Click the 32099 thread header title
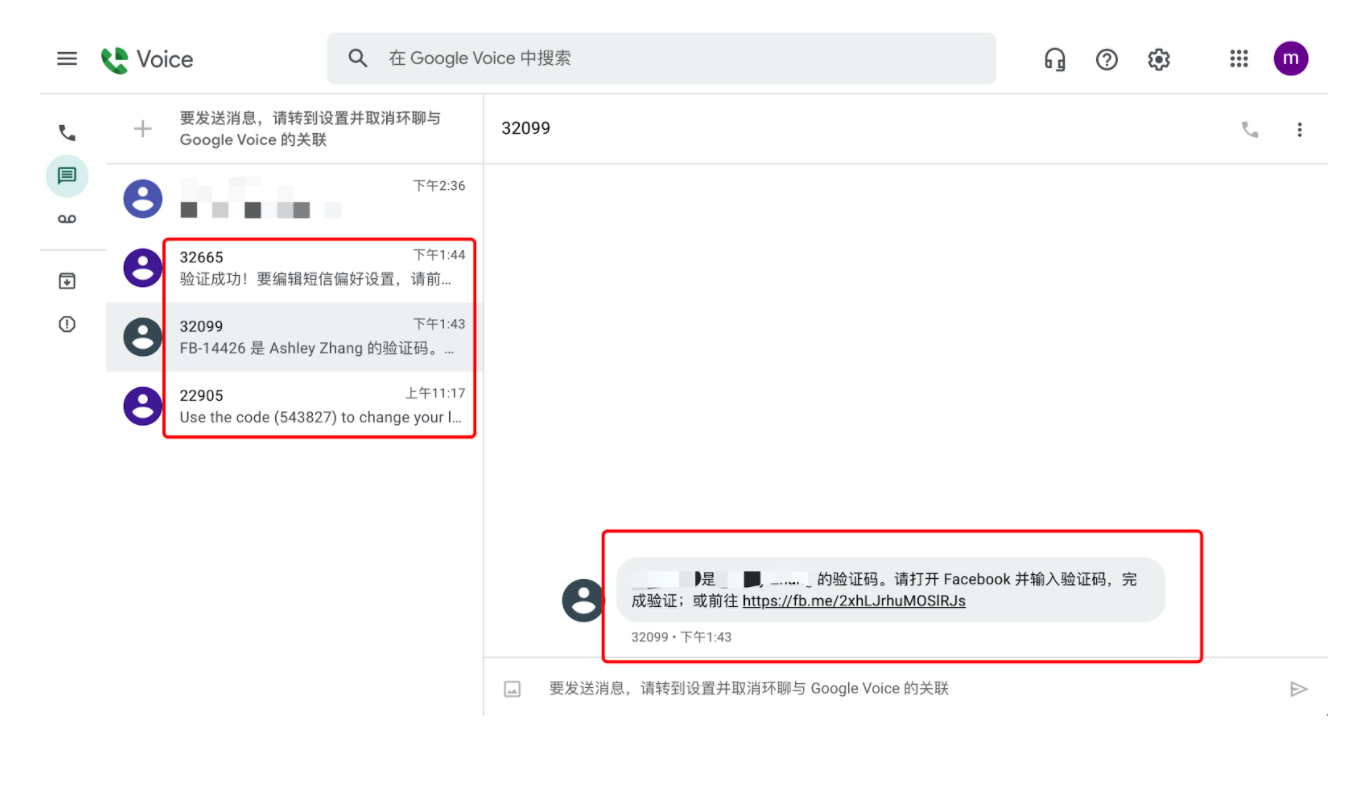 526,128
